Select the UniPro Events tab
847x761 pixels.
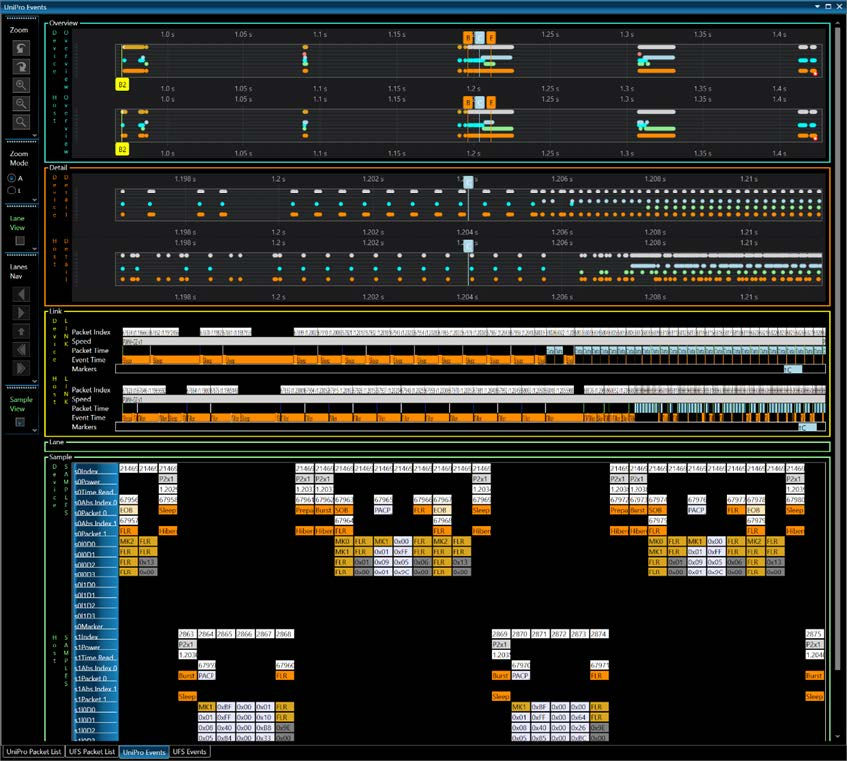tap(144, 752)
